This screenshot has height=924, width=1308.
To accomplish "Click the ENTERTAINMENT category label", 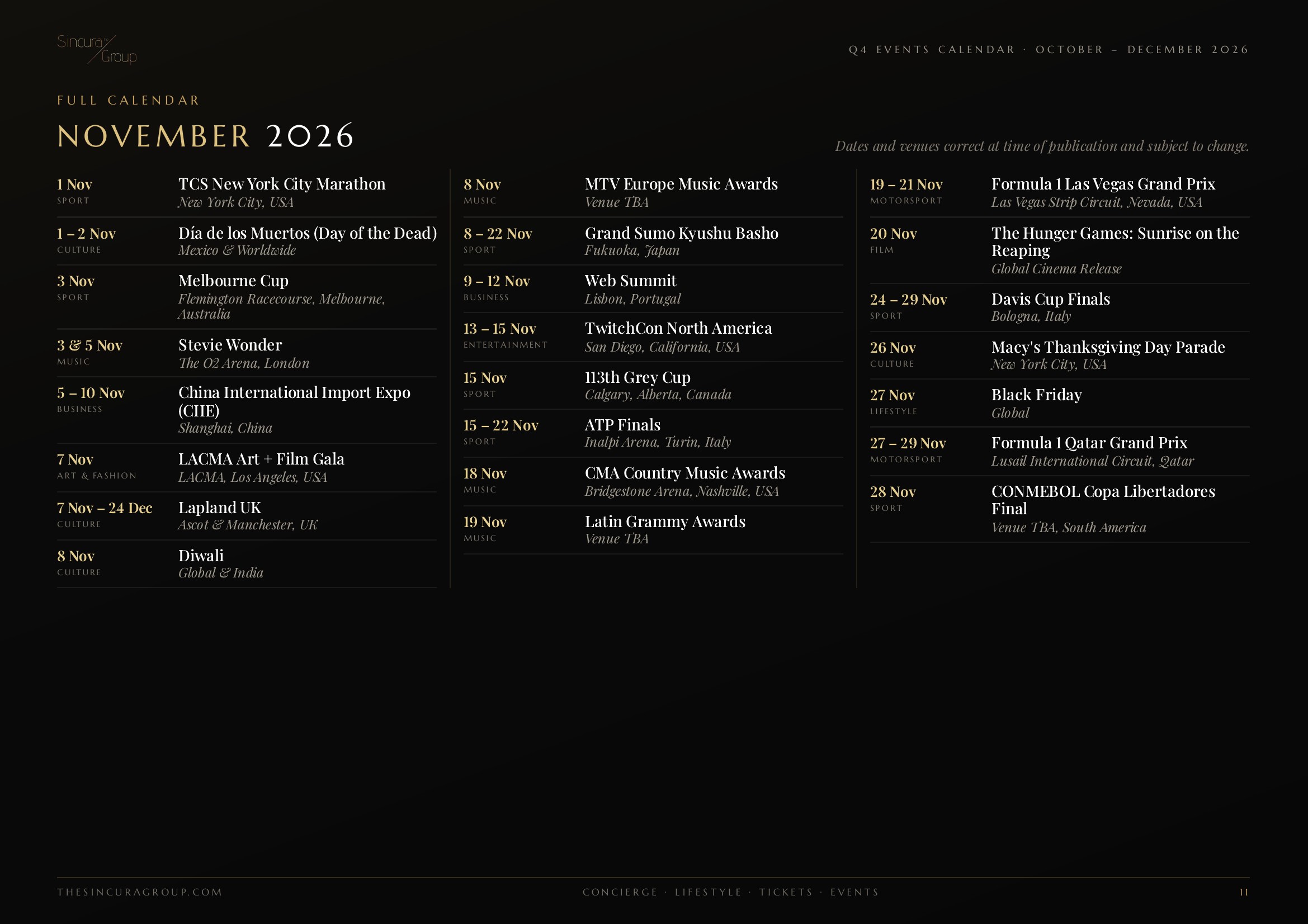I will pos(505,345).
